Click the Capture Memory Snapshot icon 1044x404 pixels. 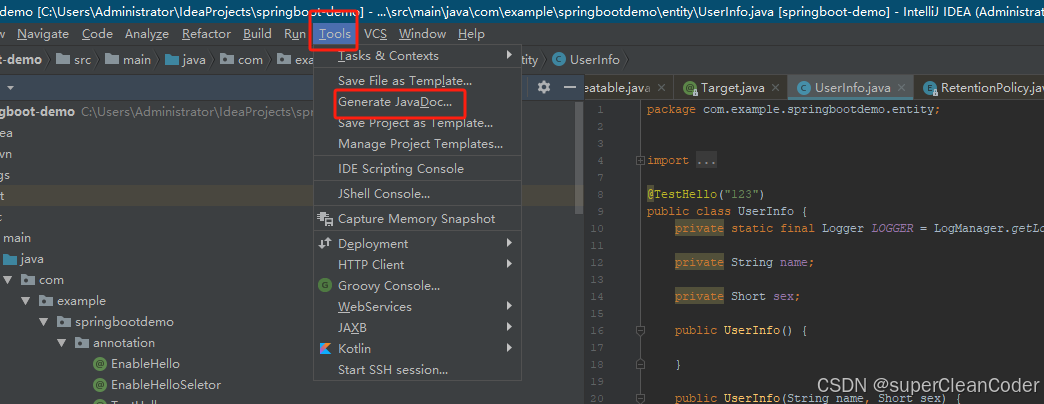tap(325, 218)
